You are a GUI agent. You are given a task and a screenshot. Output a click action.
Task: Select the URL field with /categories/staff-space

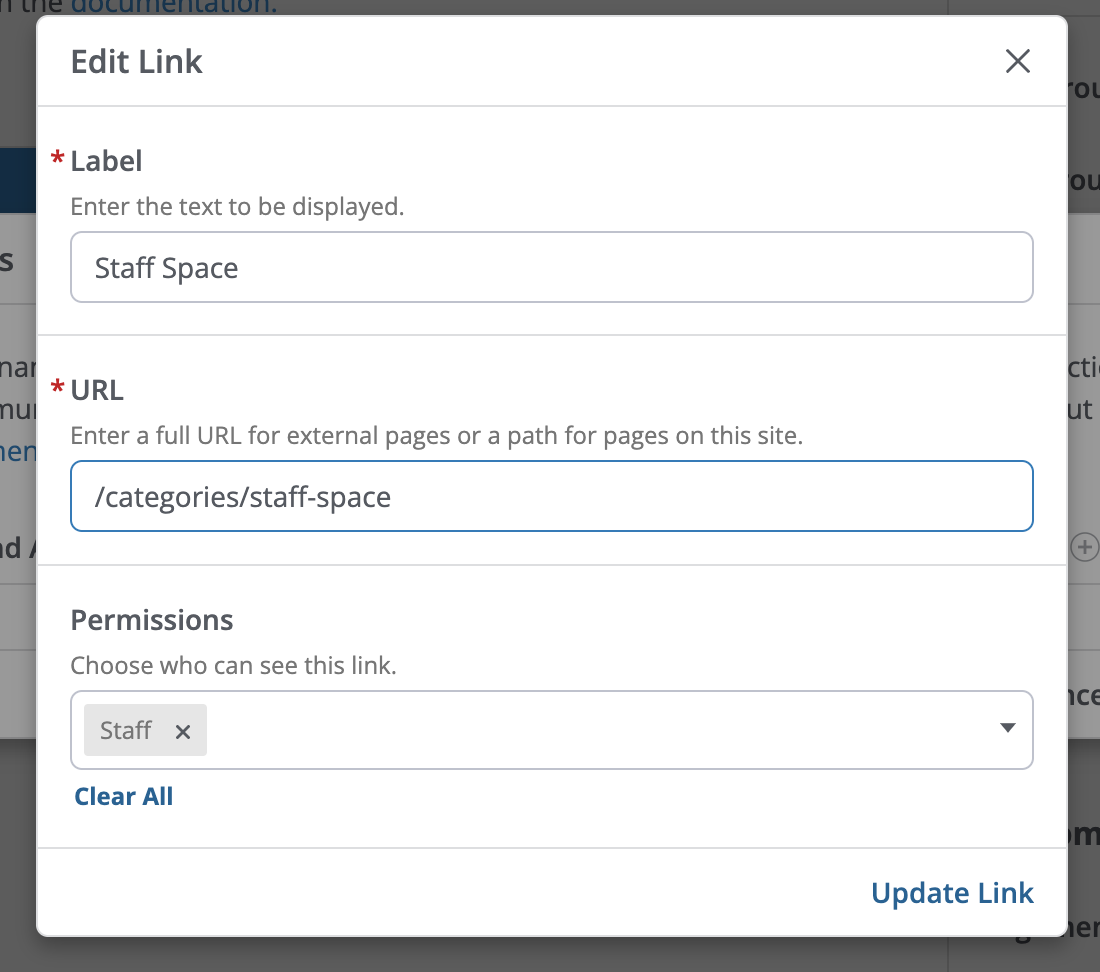point(551,496)
